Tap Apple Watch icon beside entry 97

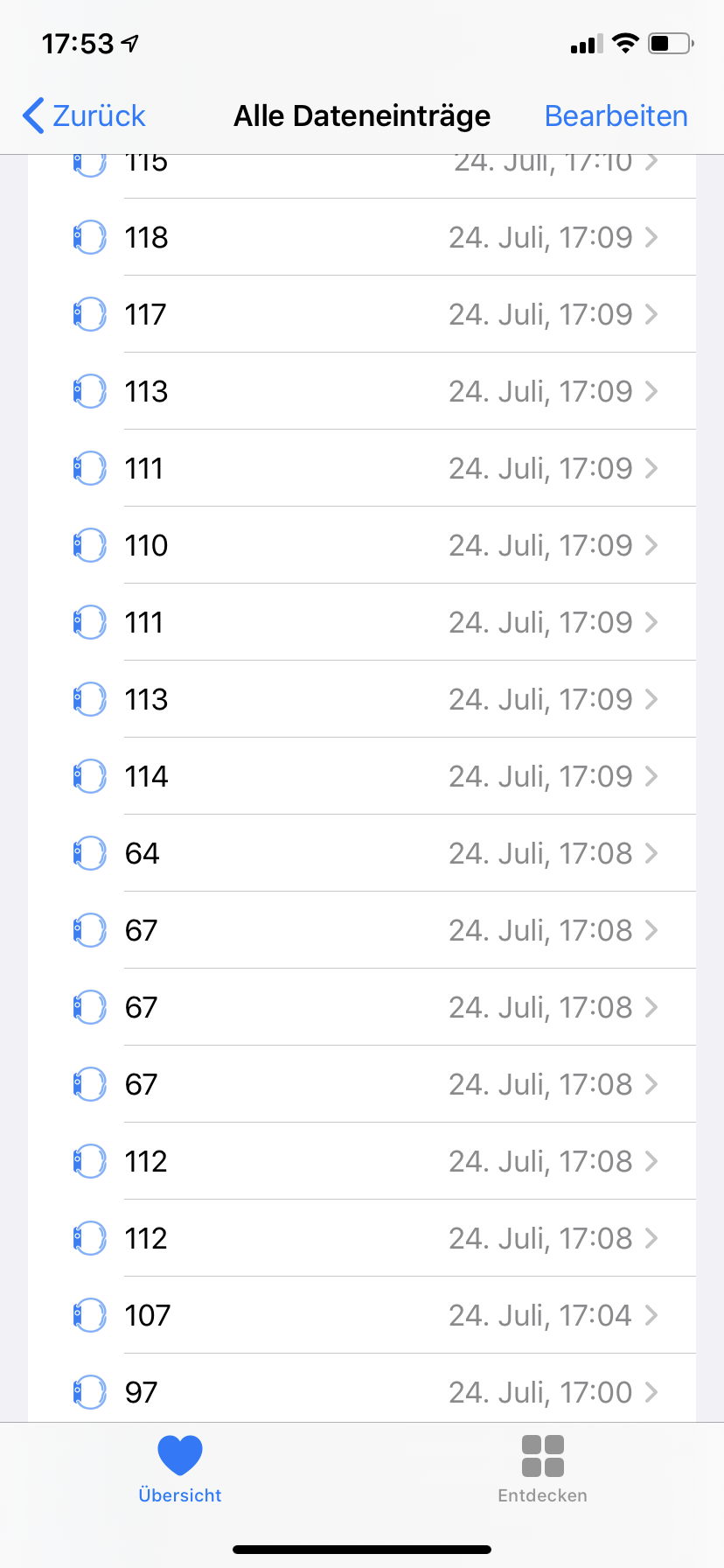pos(89,1392)
